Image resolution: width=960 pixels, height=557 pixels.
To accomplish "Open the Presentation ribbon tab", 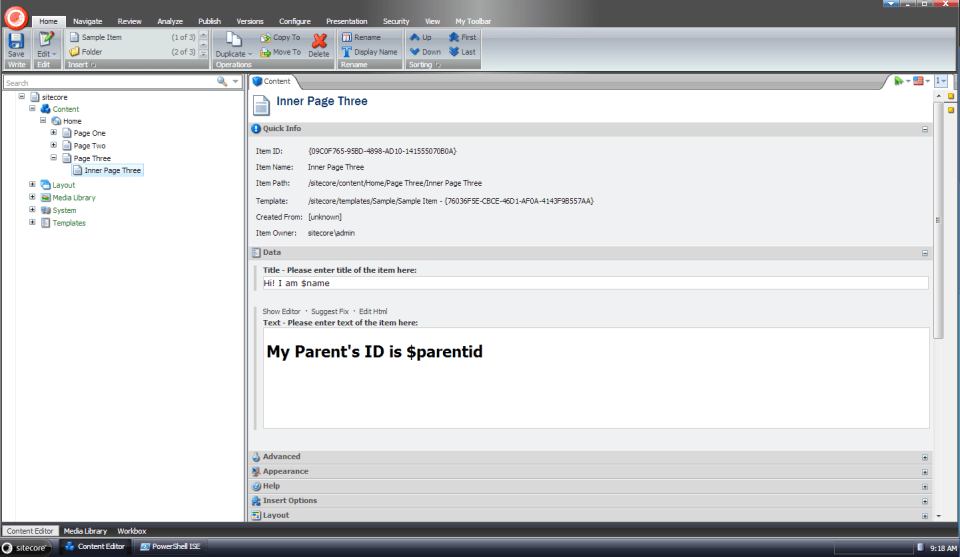I will 347,21.
